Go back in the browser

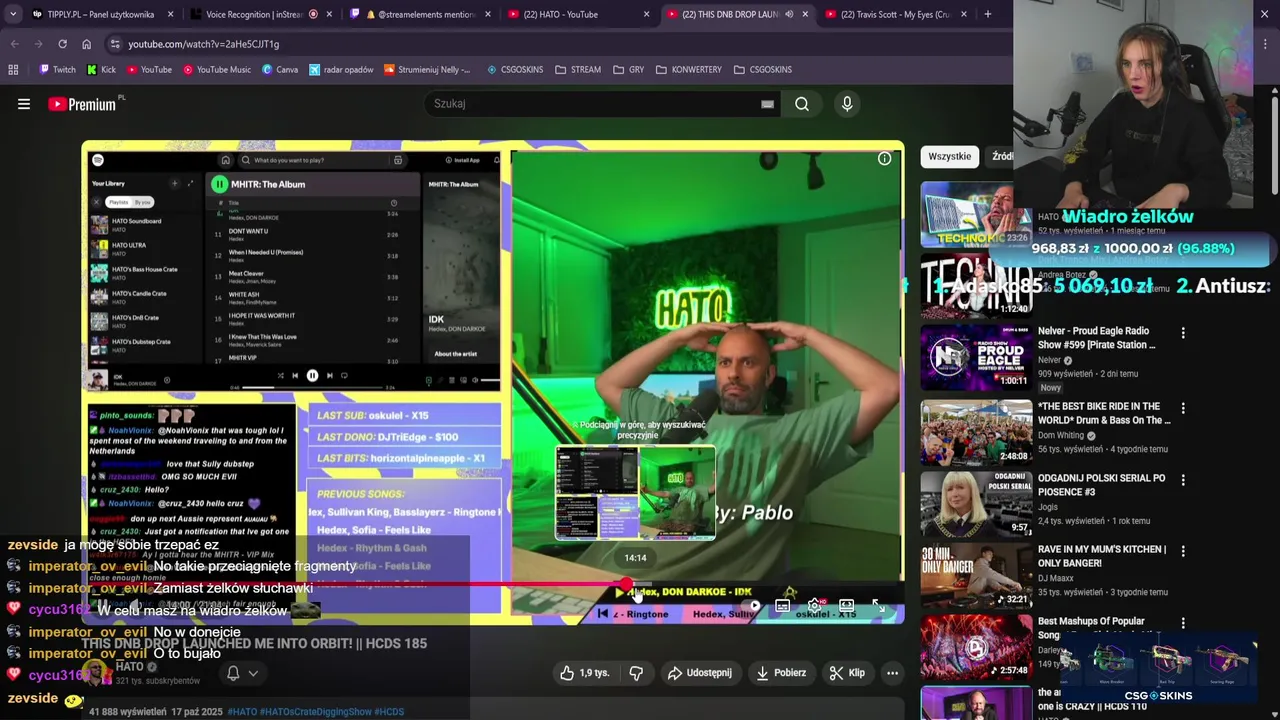click(x=15, y=44)
